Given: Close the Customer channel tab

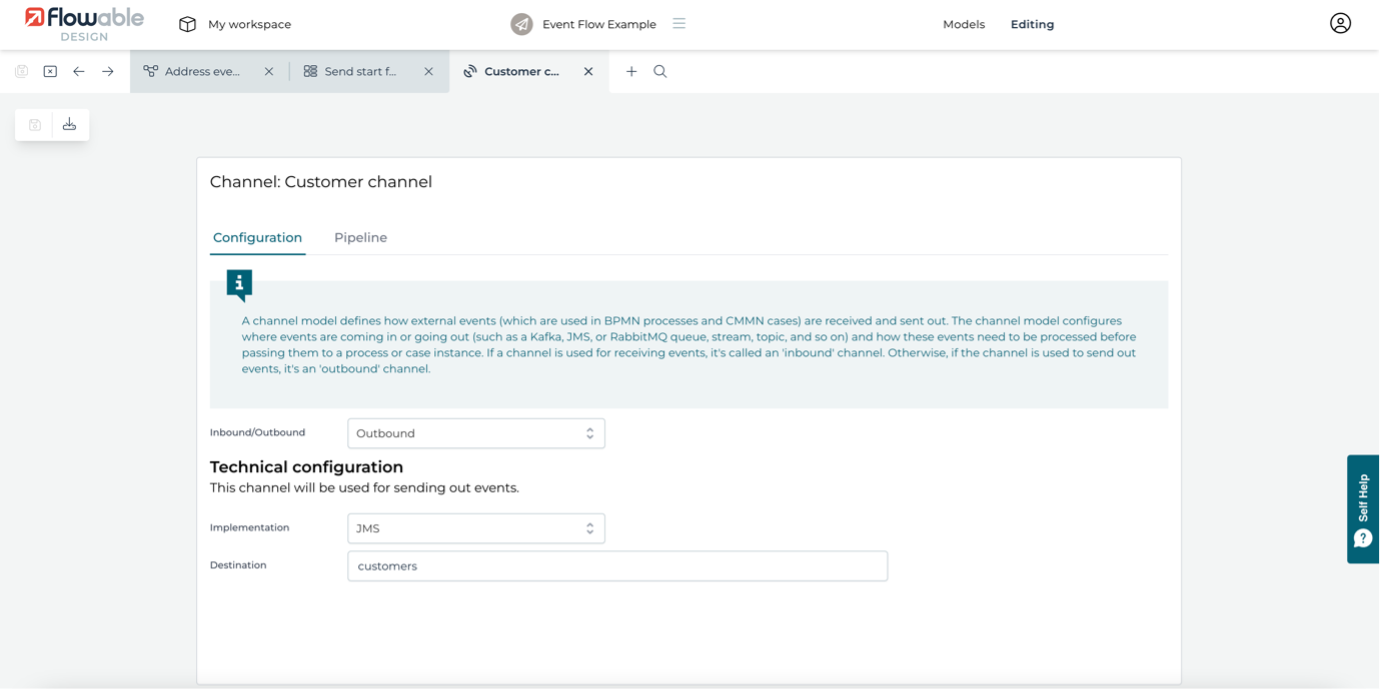Looking at the screenshot, I should (588, 72).
